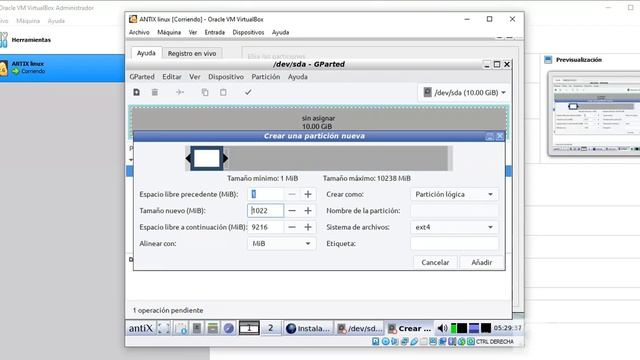The image size is (640, 360).
Task: Increase Espacio libre precedente with plus
Action: (x=308, y=194)
